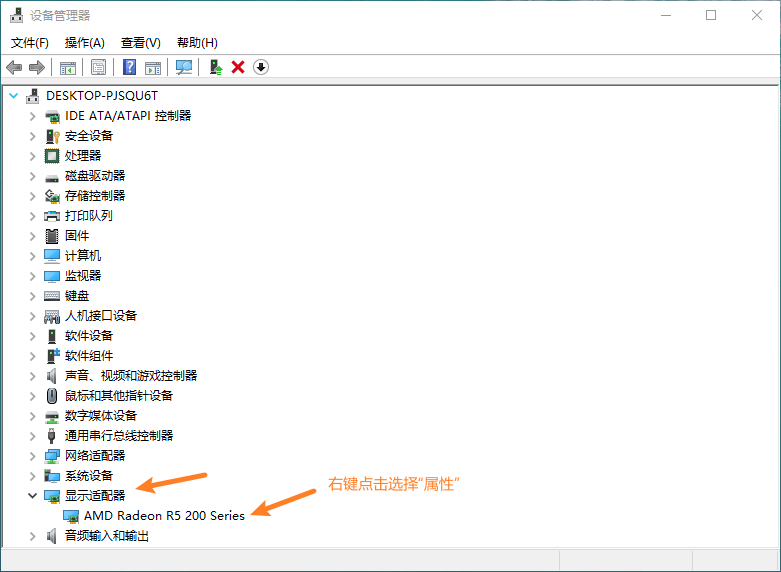Expand the 数字媒体设备 category
Image resolution: width=781 pixels, height=572 pixels.
coord(33,416)
